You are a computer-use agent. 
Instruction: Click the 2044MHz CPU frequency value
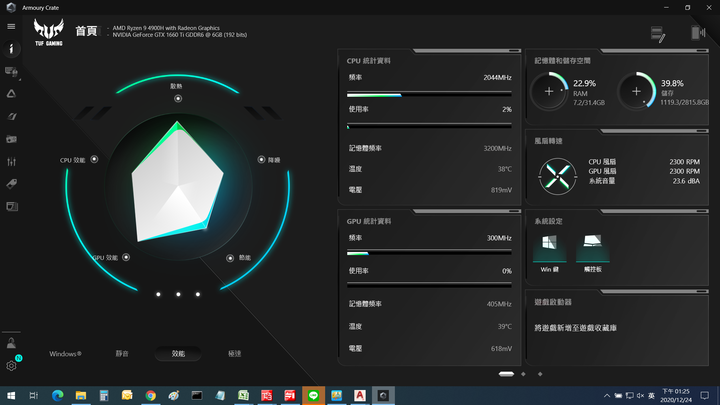[497, 78]
